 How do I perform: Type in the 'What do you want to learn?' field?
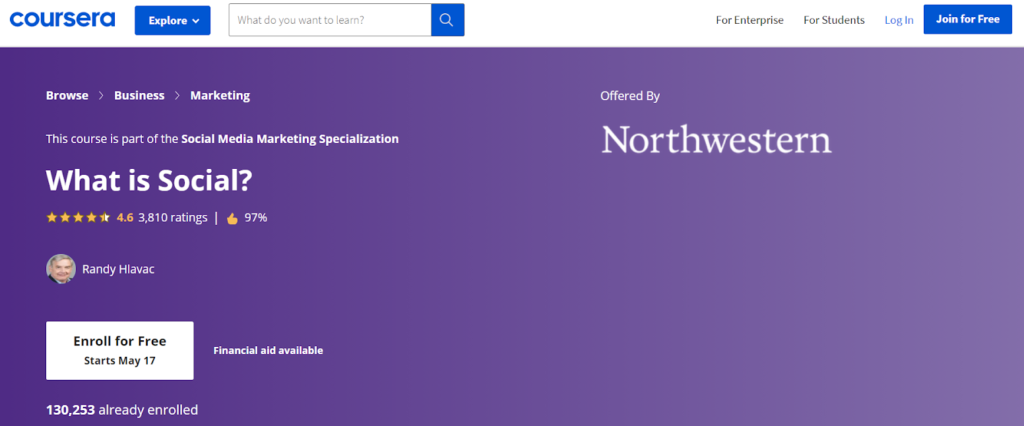pos(330,20)
